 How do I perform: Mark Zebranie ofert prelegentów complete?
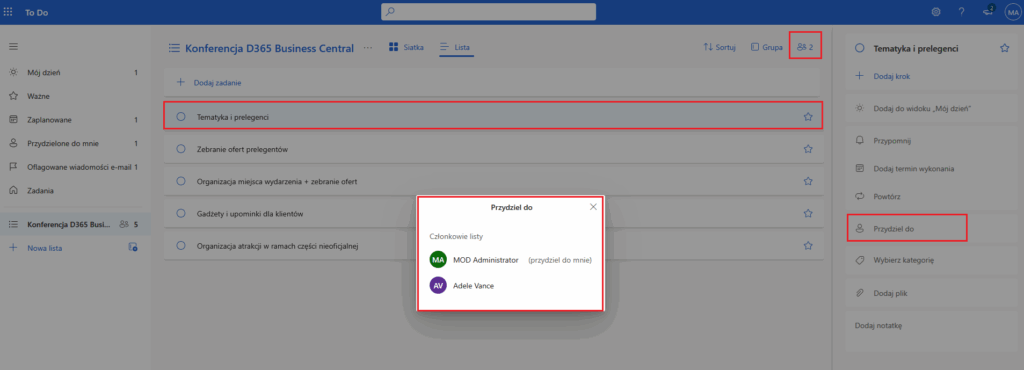click(x=181, y=149)
